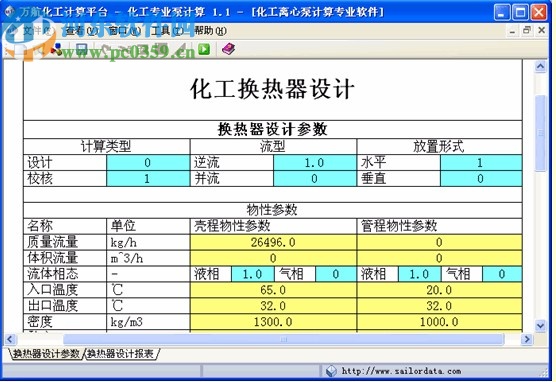Click the horizontal scrollbar left arrow
556x382 pixels.
tap(10, 339)
